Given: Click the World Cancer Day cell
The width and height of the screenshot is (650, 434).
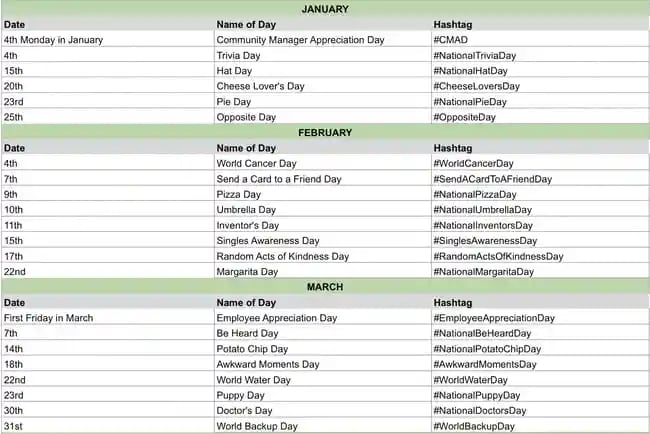Looking at the screenshot, I should click(x=257, y=163).
